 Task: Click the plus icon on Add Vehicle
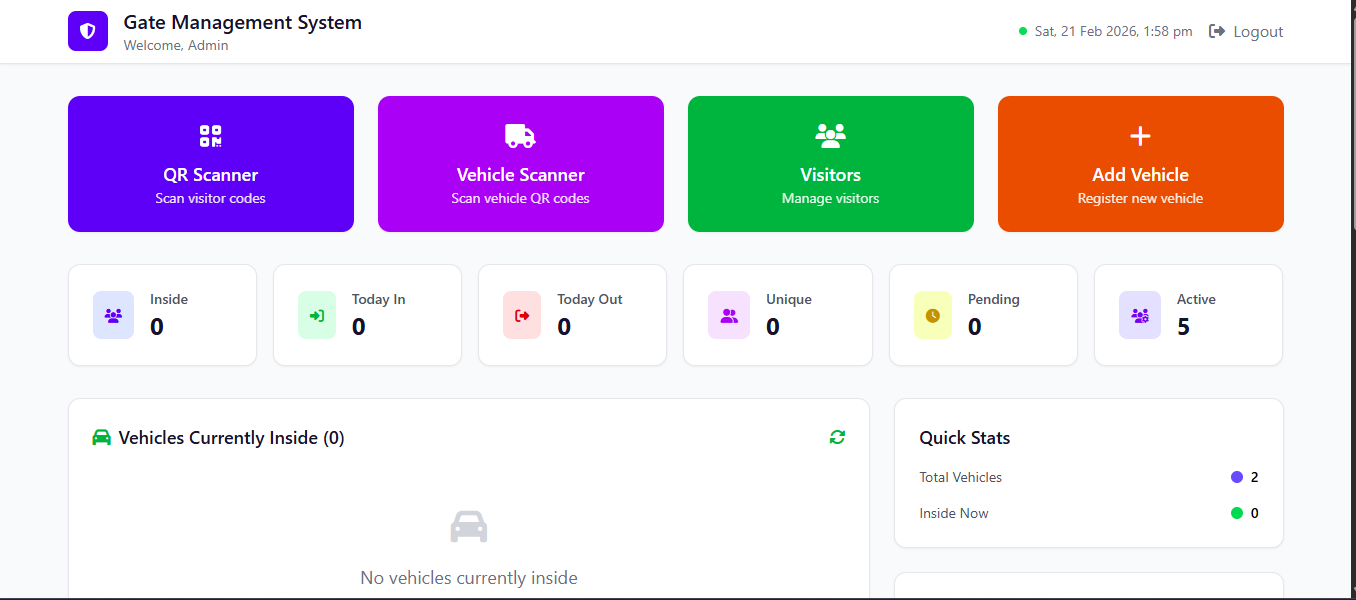click(1140, 135)
